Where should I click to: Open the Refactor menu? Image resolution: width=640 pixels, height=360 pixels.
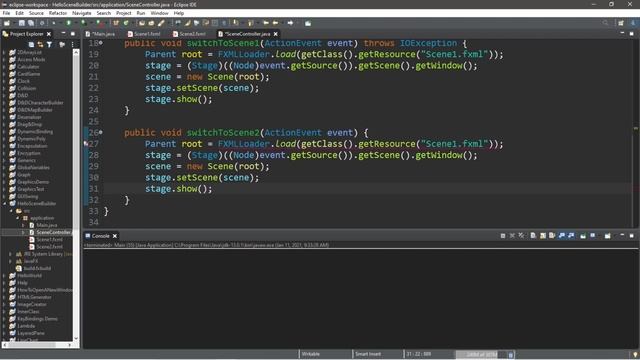click(58, 13)
